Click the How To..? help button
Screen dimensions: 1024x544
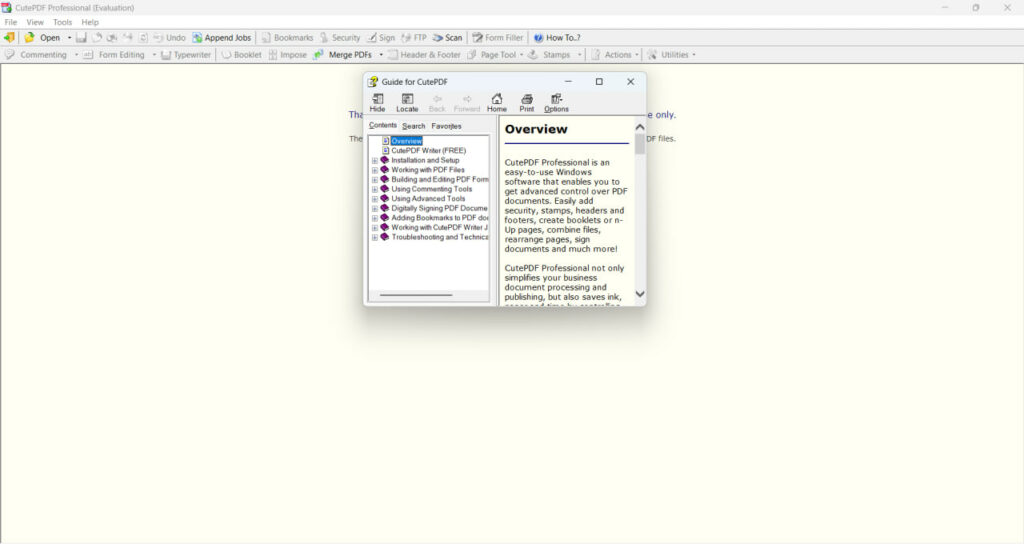point(557,38)
